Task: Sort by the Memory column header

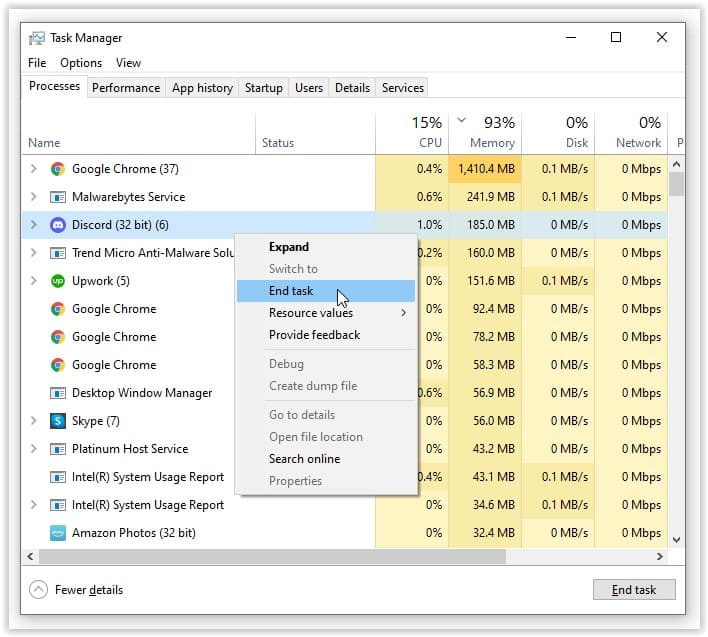Action: (x=485, y=133)
